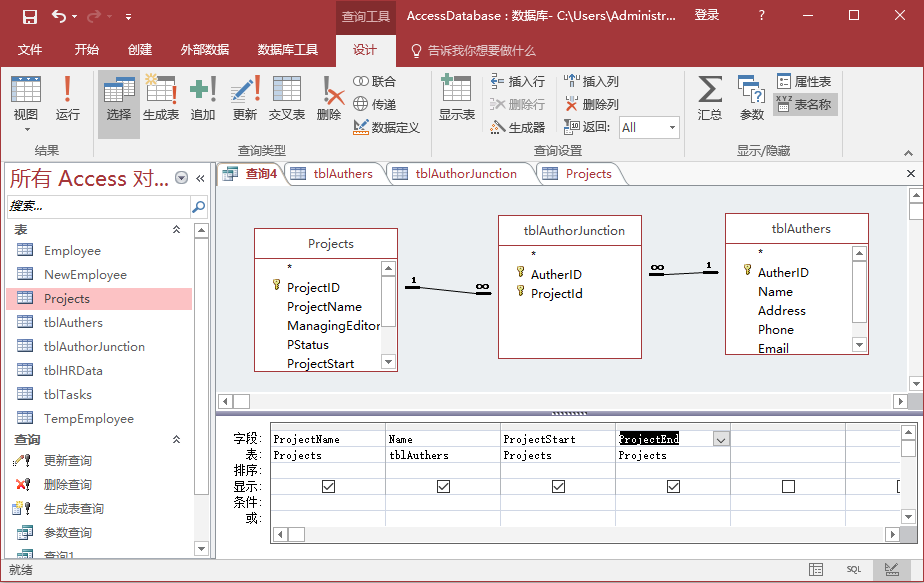Open the Home (开始) ribbon tab

(86, 50)
